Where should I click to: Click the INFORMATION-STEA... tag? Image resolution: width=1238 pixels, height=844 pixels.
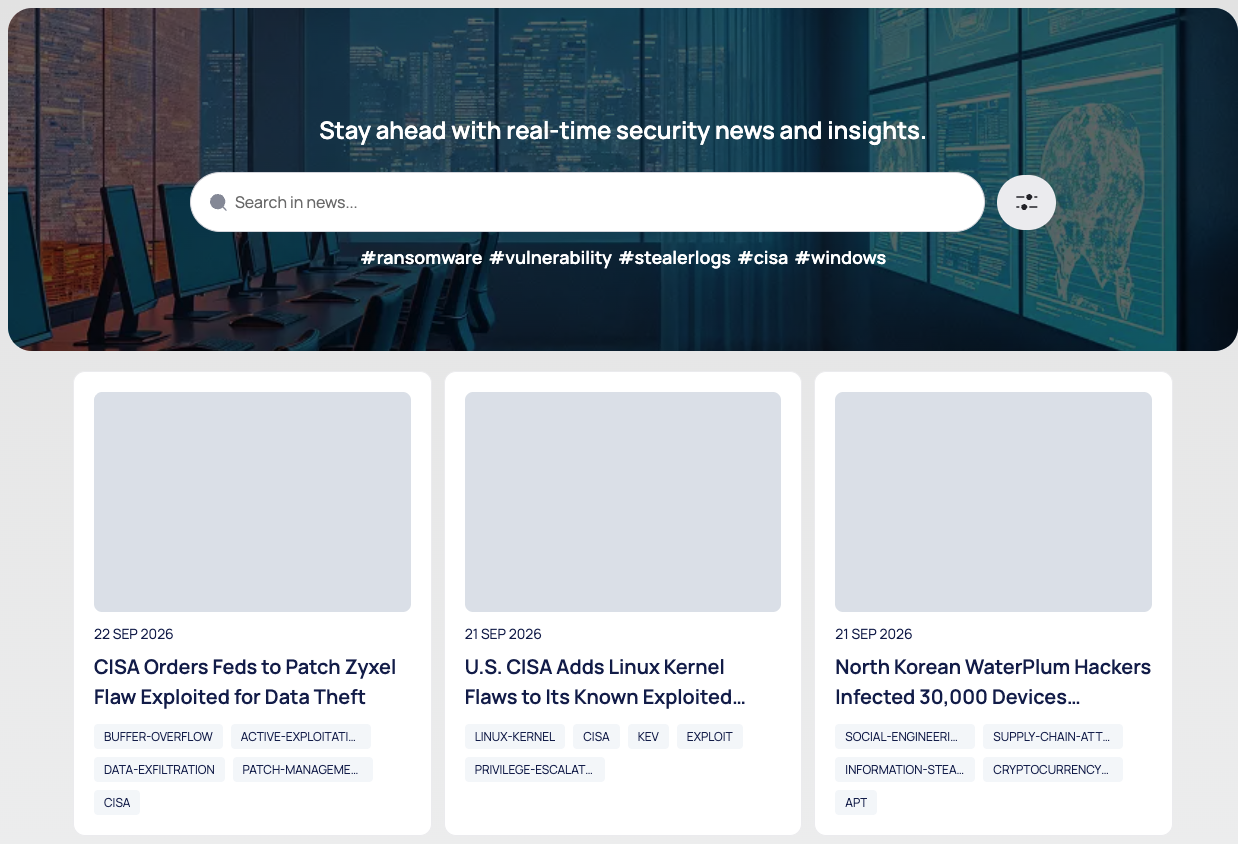point(905,770)
